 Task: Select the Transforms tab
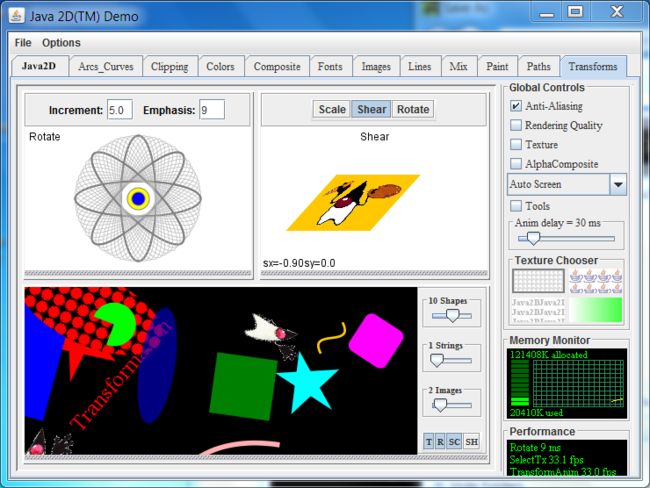click(593, 66)
